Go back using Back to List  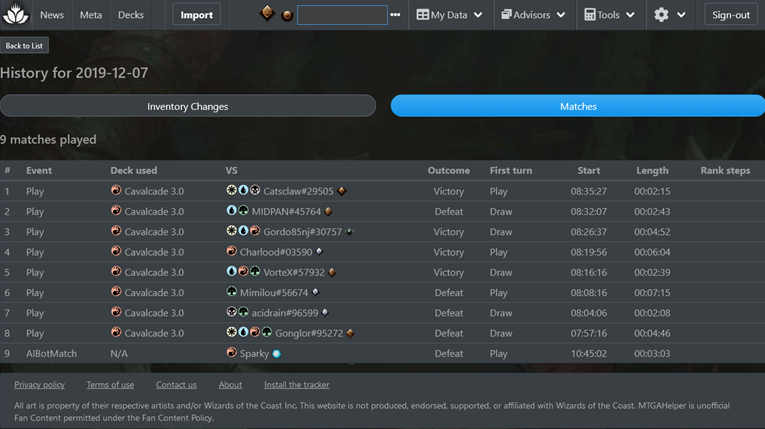24,45
